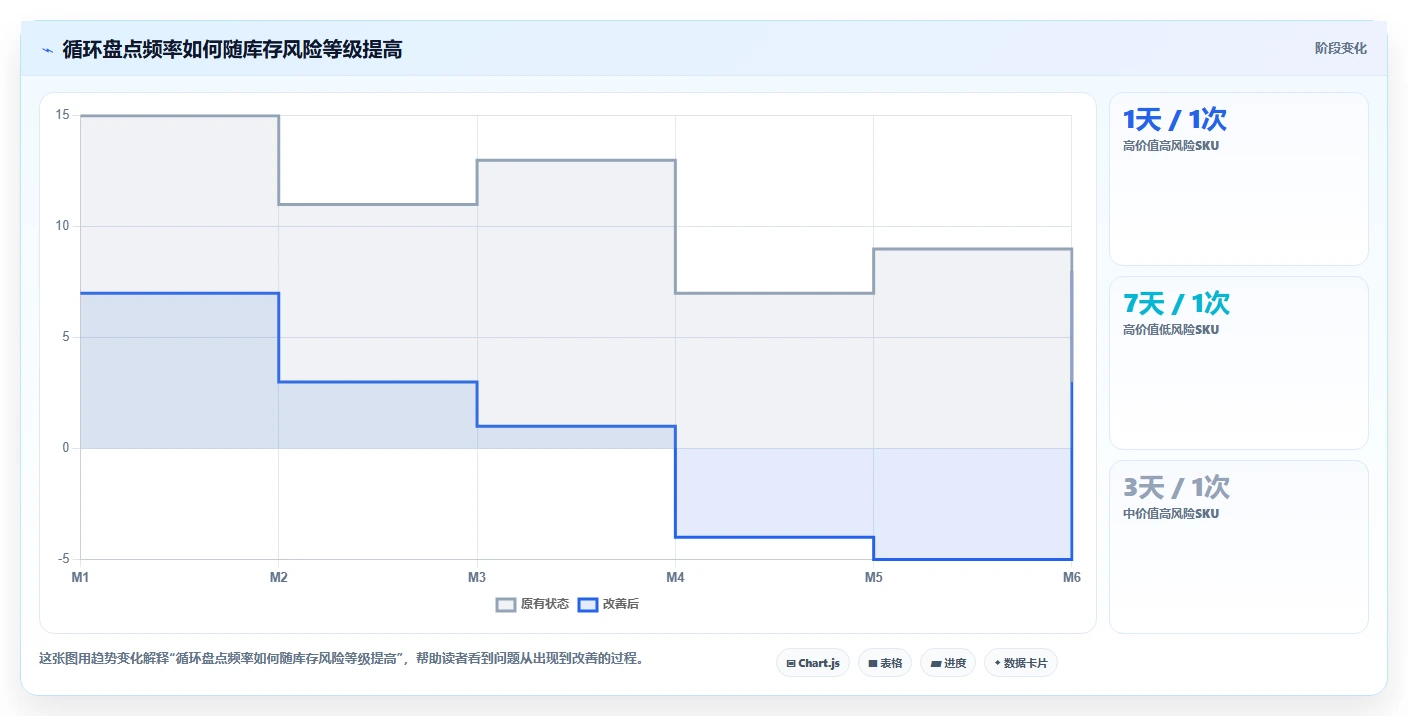Viewport: 1408px width, 716px height.
Task: Click the 10 y-axis value
Action: [x=63, y=226]
